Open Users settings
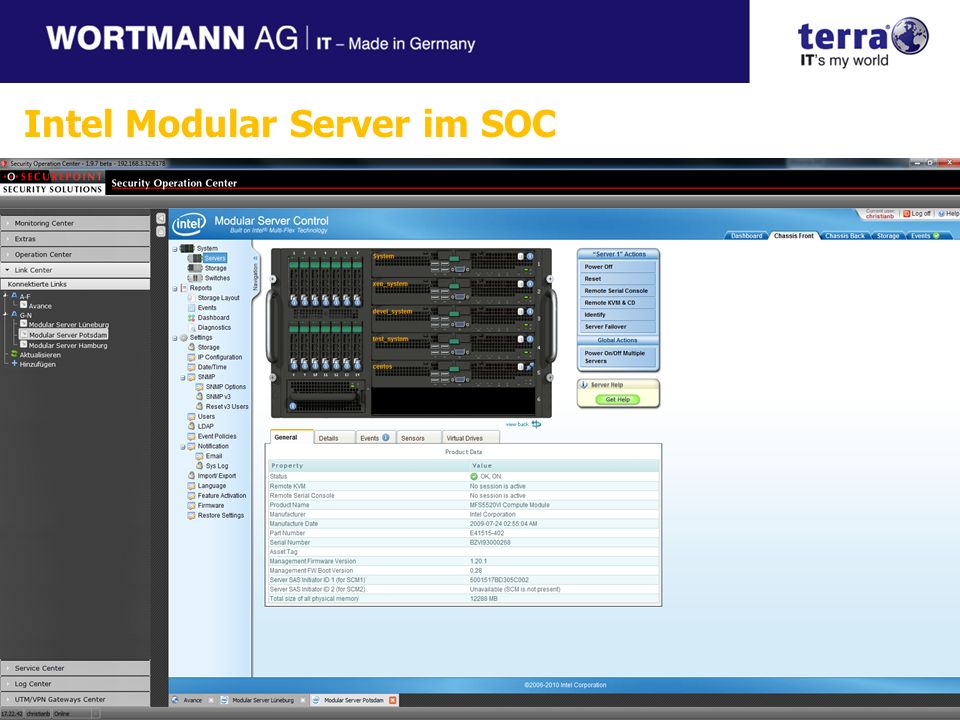960x720 pixels. click(206, 416)
